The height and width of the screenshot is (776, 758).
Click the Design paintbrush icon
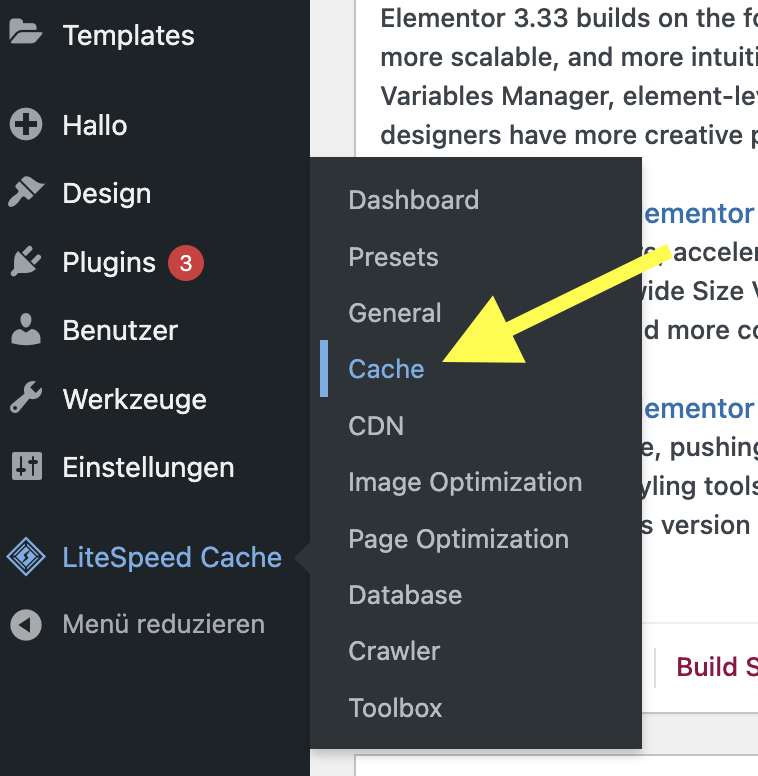click(26, 193)
